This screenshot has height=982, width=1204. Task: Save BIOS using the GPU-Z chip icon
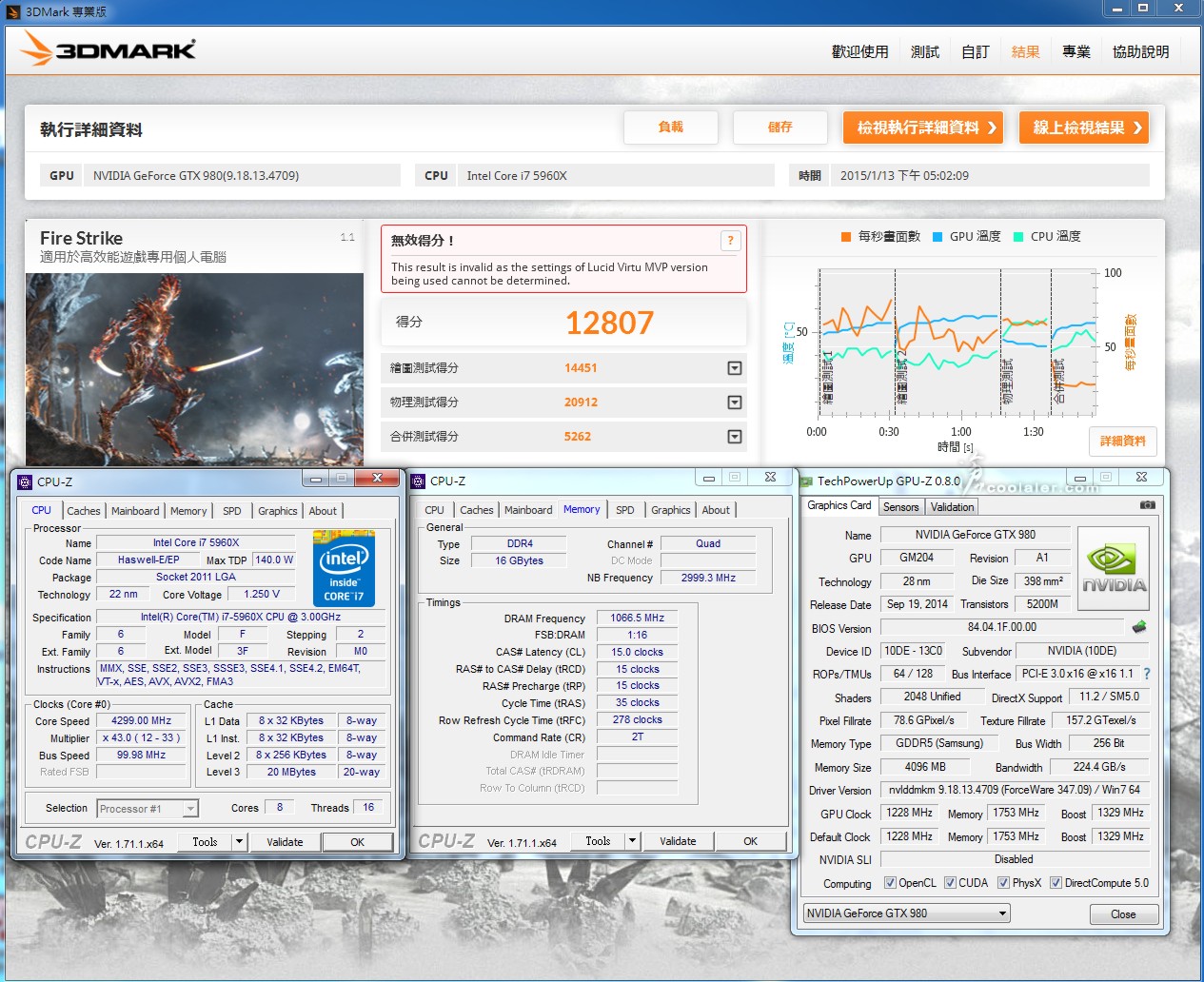pos(1139,627)
